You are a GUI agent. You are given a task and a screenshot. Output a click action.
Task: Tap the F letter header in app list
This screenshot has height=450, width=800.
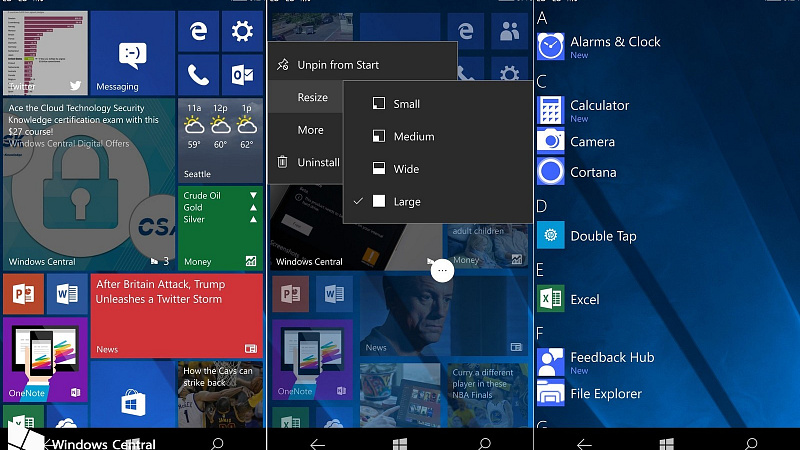point(540,333)
